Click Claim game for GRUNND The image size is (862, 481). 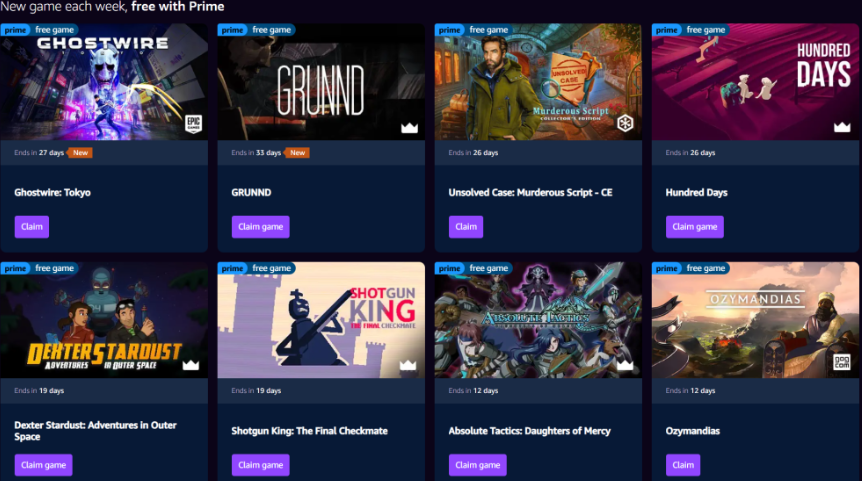click(261, 226)
